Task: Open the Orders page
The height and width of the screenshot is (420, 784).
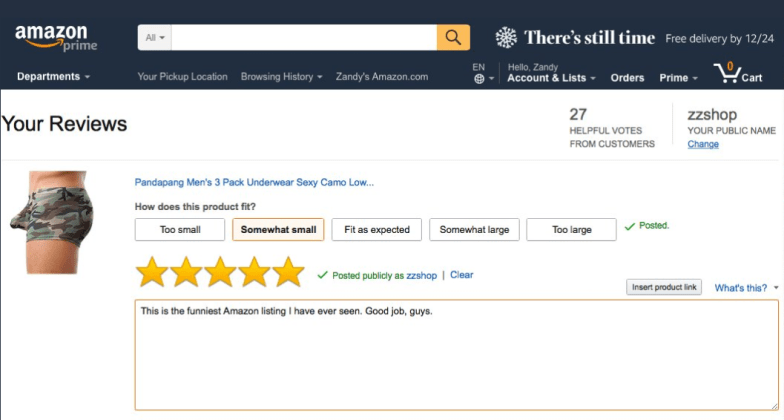Action: [x=627, y=78]
